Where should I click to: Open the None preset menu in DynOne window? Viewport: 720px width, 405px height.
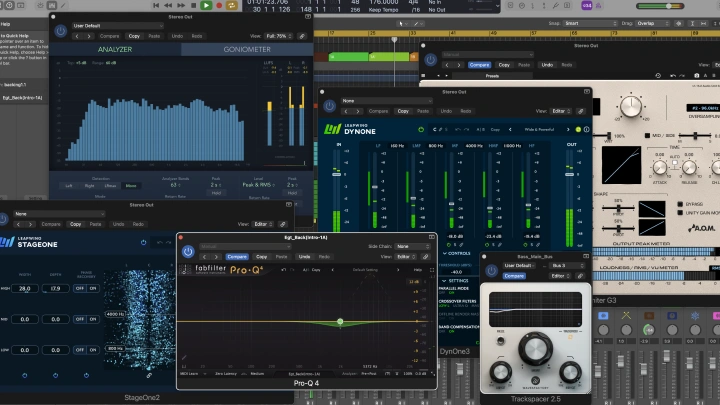386,101
